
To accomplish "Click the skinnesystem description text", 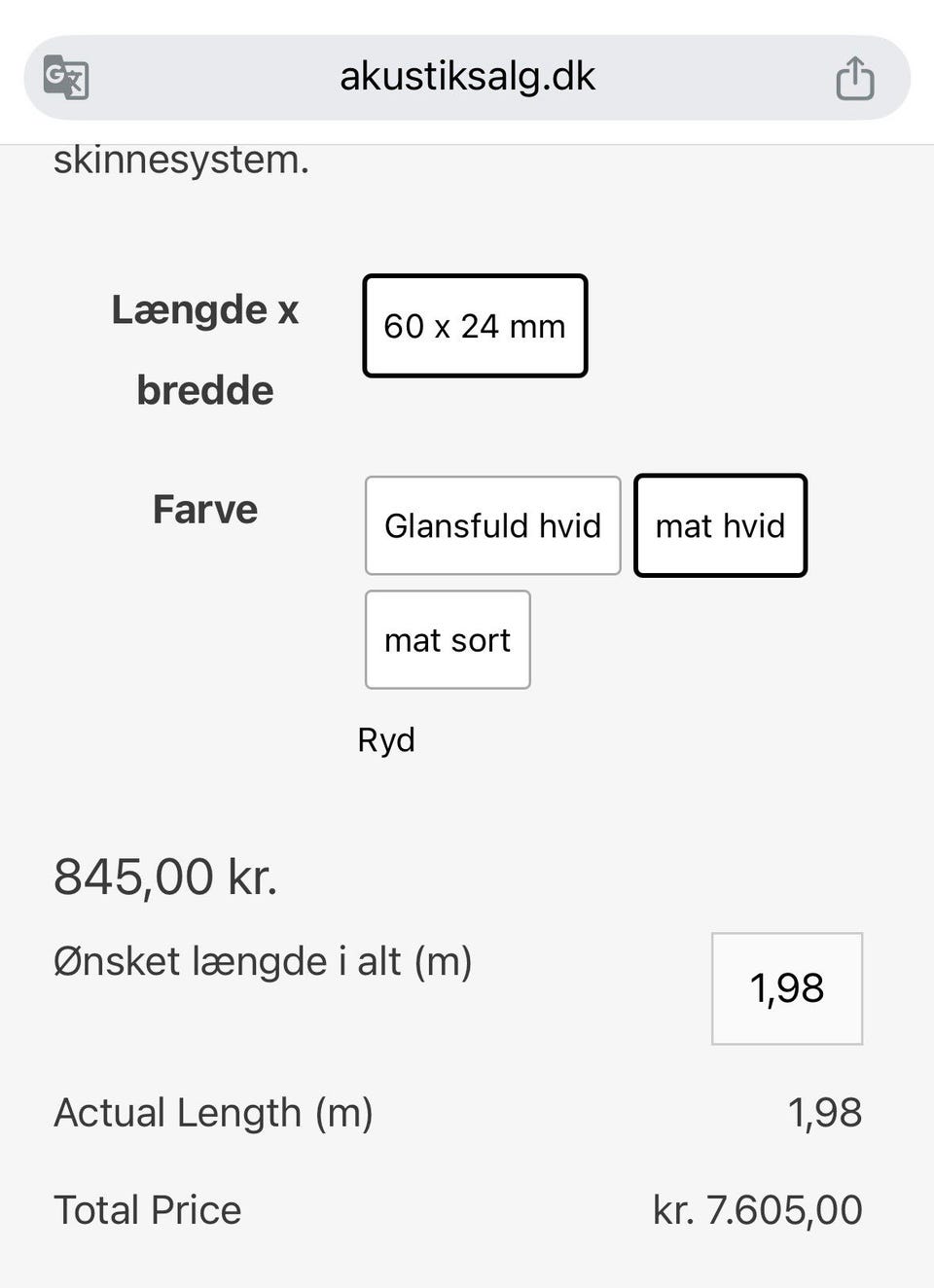I will click(x=181, y=161).
